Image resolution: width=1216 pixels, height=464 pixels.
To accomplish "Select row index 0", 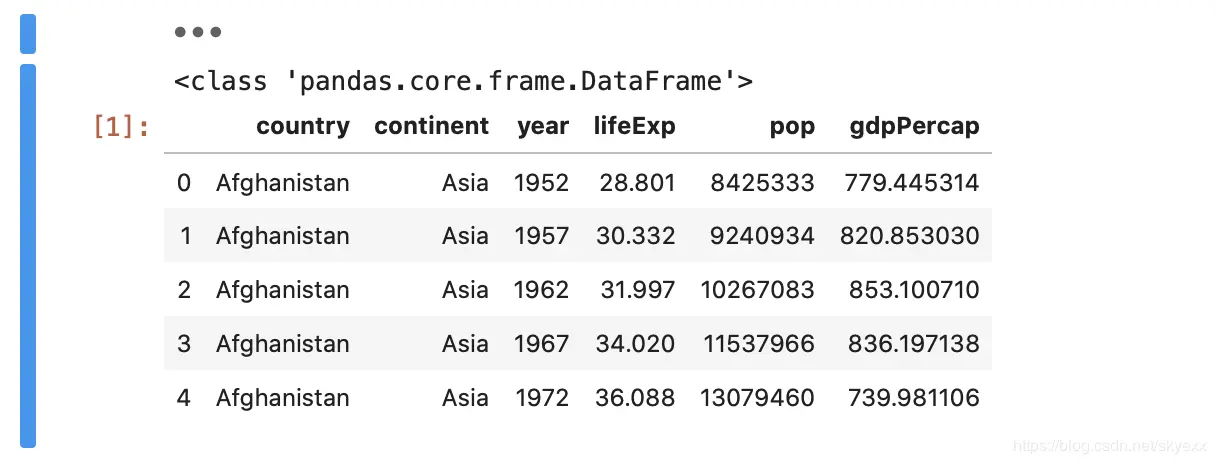I will (x=183, y=183).
